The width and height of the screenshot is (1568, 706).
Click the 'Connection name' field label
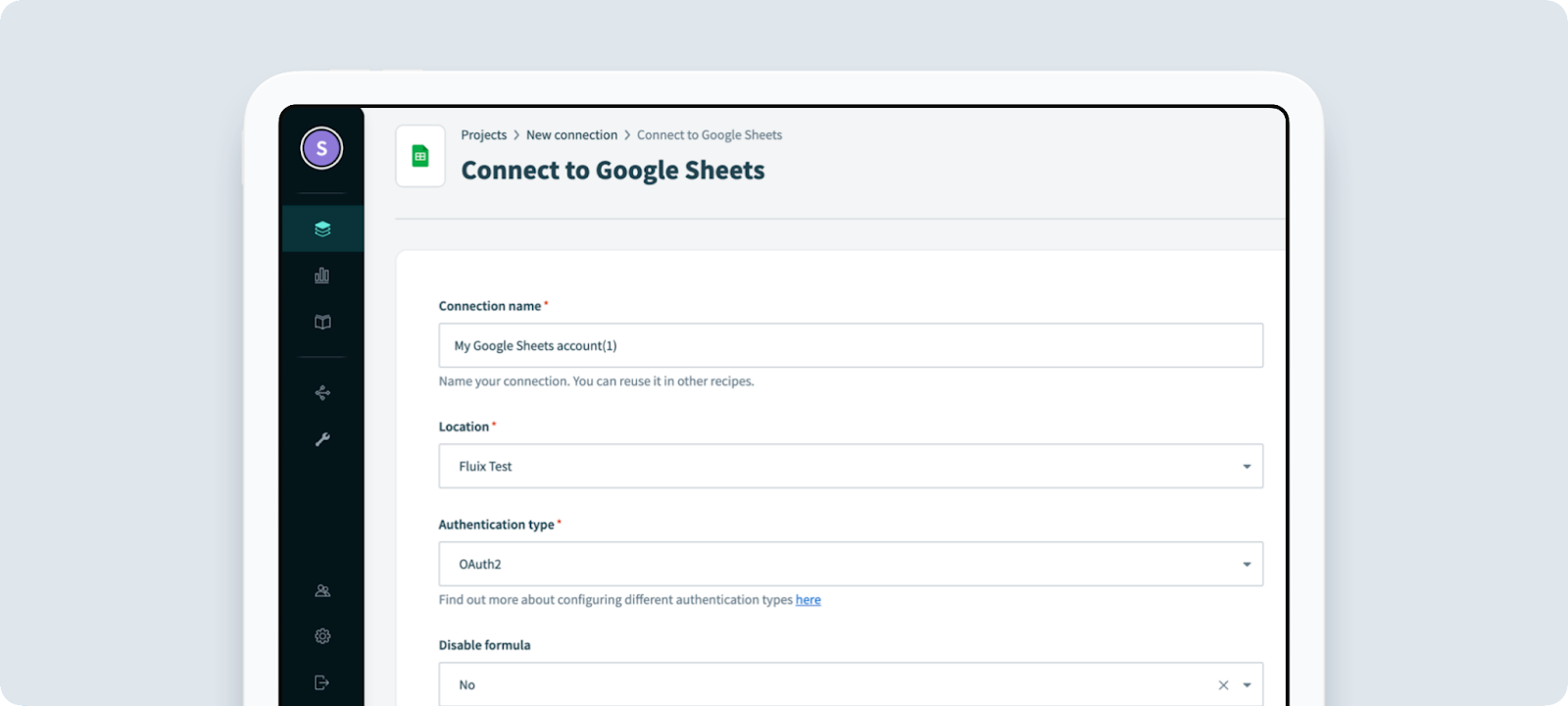click(490, 306)
